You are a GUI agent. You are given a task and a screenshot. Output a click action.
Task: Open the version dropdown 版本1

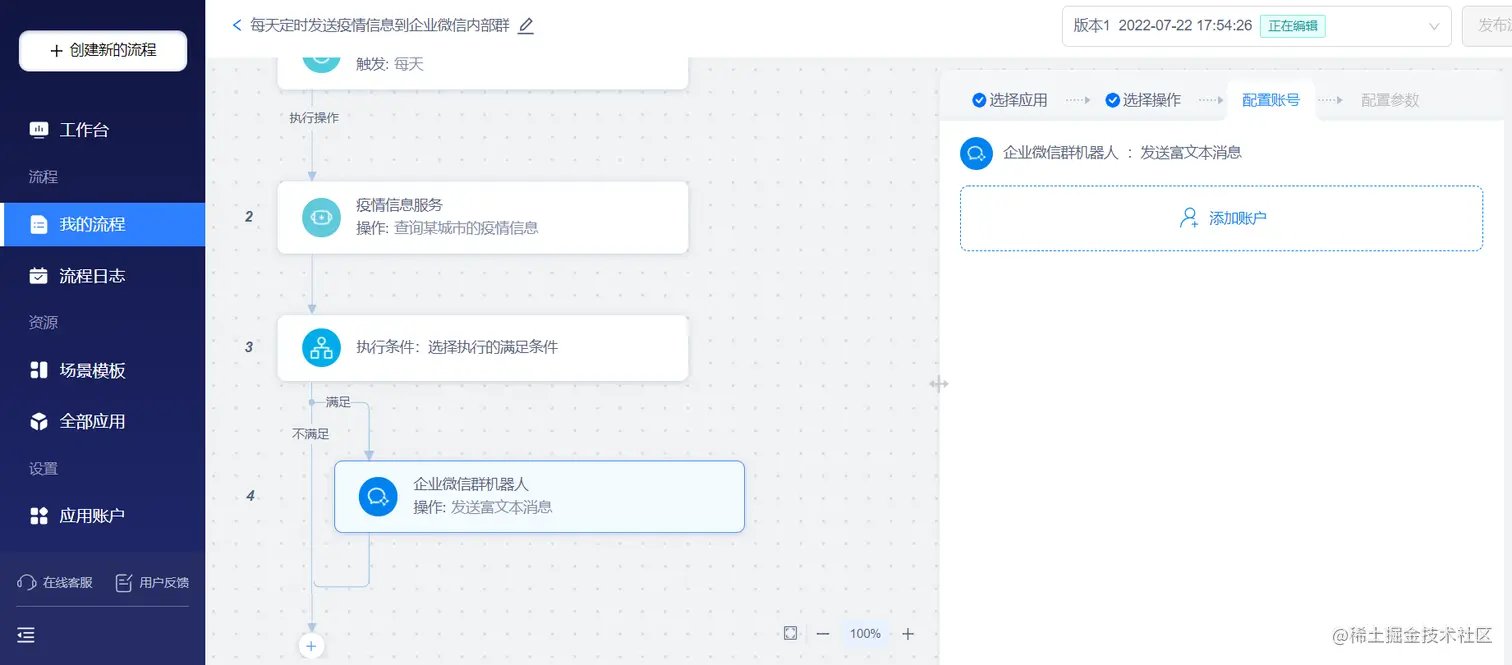pos(1256,26)
